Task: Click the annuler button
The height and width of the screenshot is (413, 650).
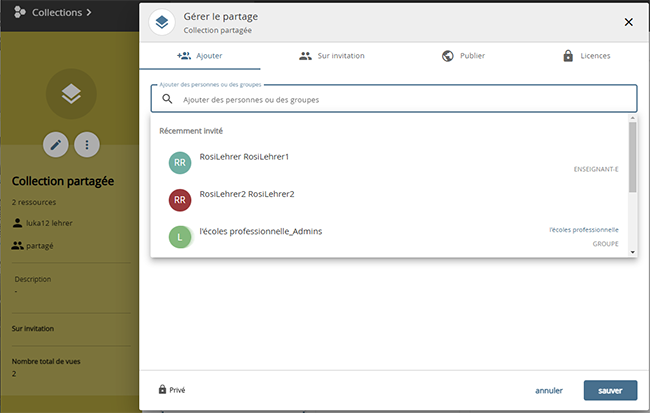Action: coord(549,390)
